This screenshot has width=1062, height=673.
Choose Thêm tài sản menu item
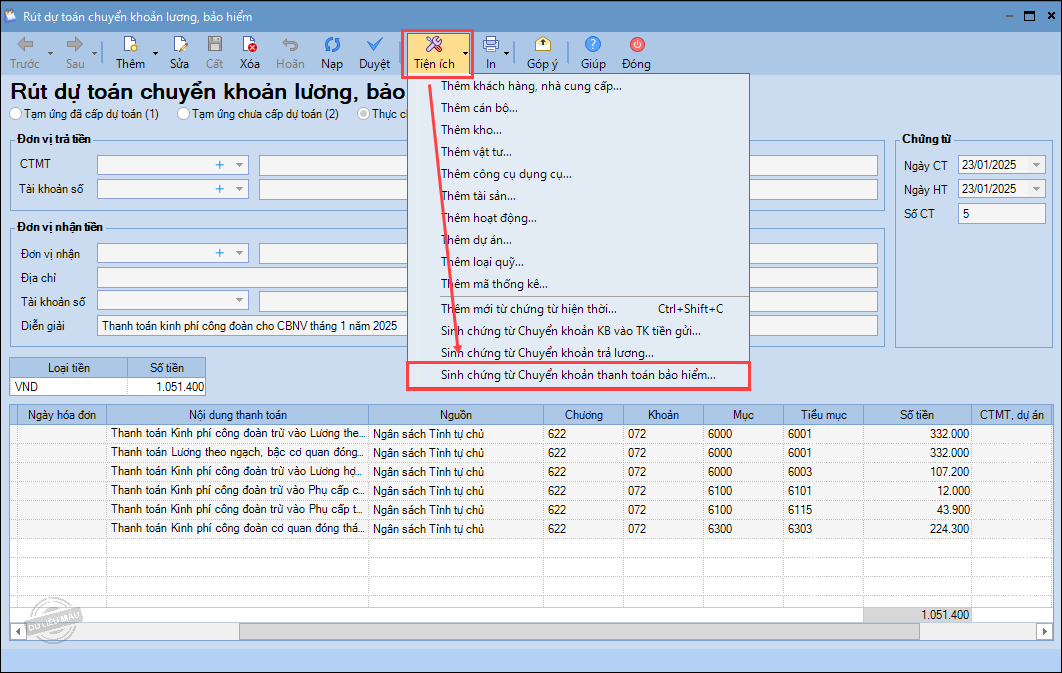[x=578, y=196]
